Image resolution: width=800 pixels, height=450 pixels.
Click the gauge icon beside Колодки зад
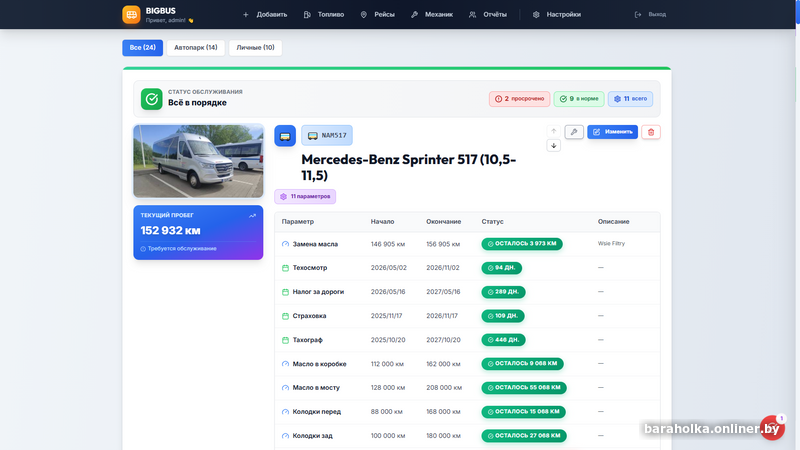click(x=285, y=436)
